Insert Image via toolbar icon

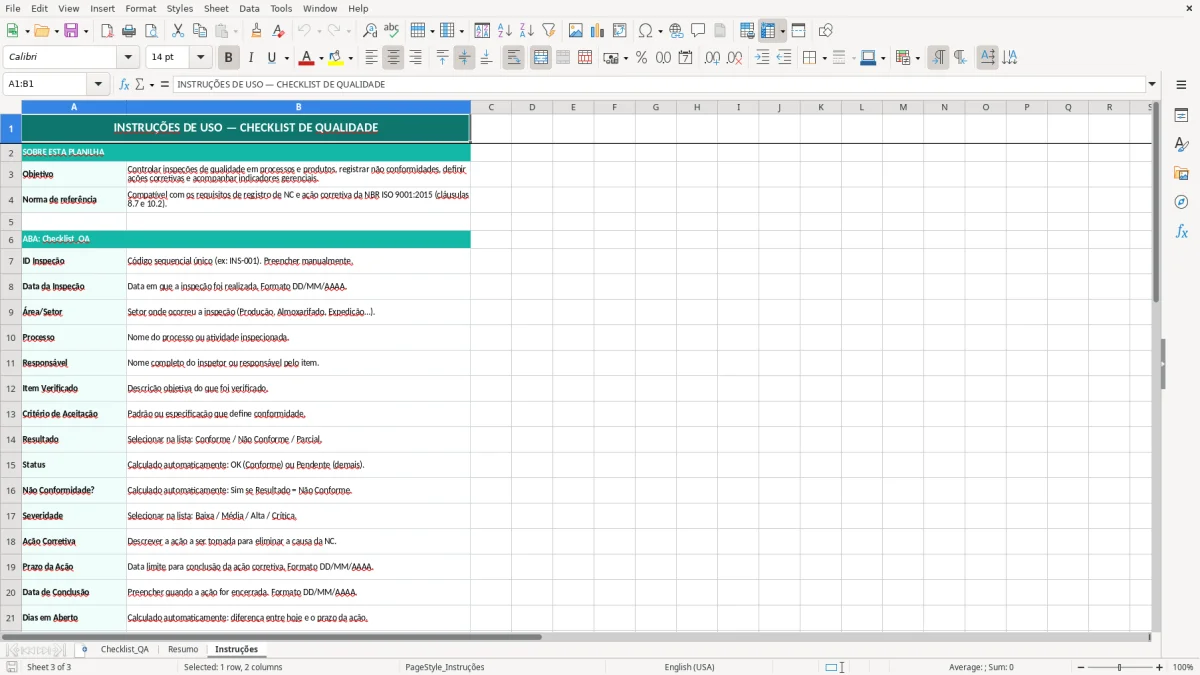pyautogui.click(x=576, y=31)
